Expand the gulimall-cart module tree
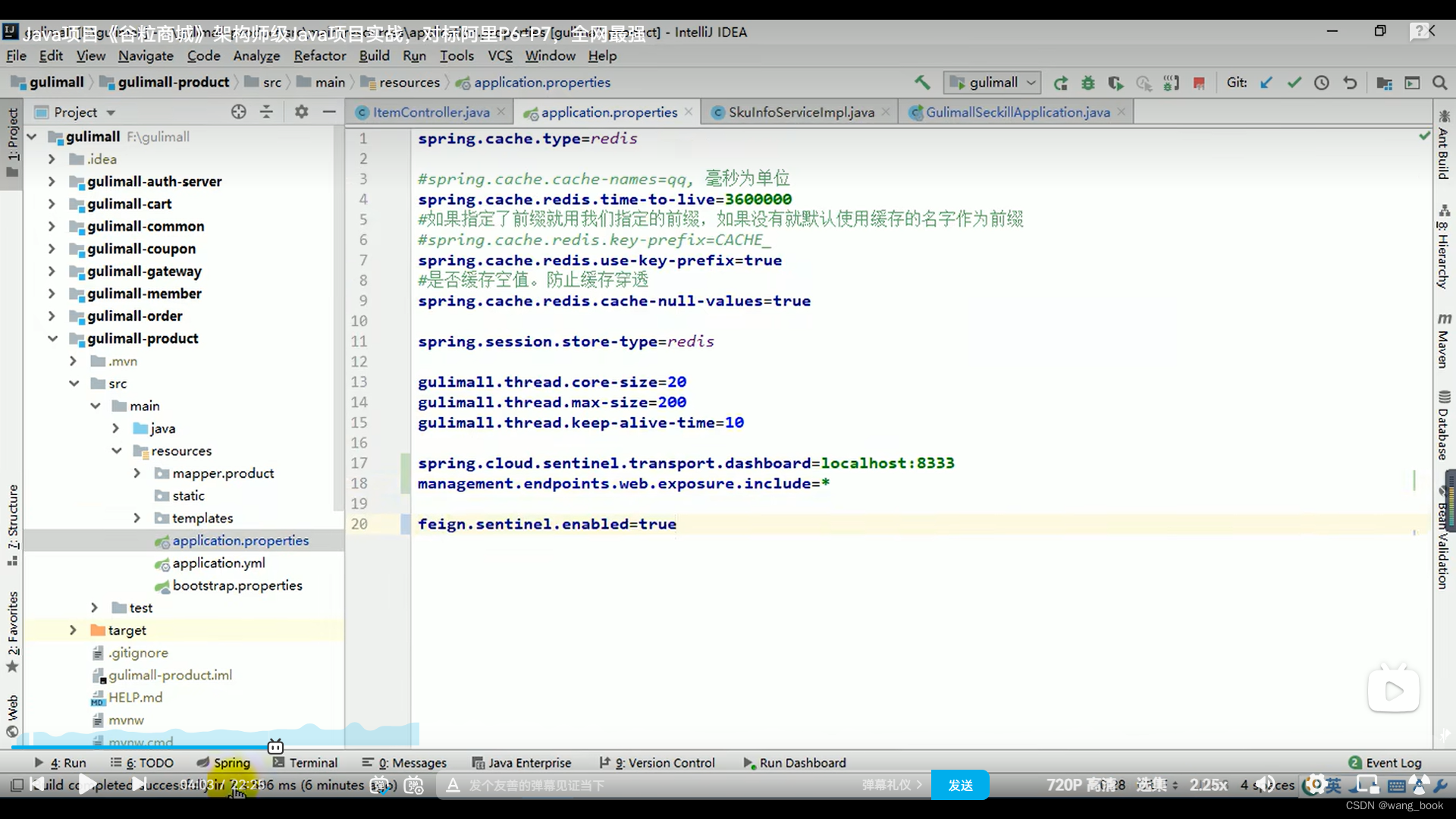The height and width of the screenshot is (819, 1456). click(x=51, y=203)
